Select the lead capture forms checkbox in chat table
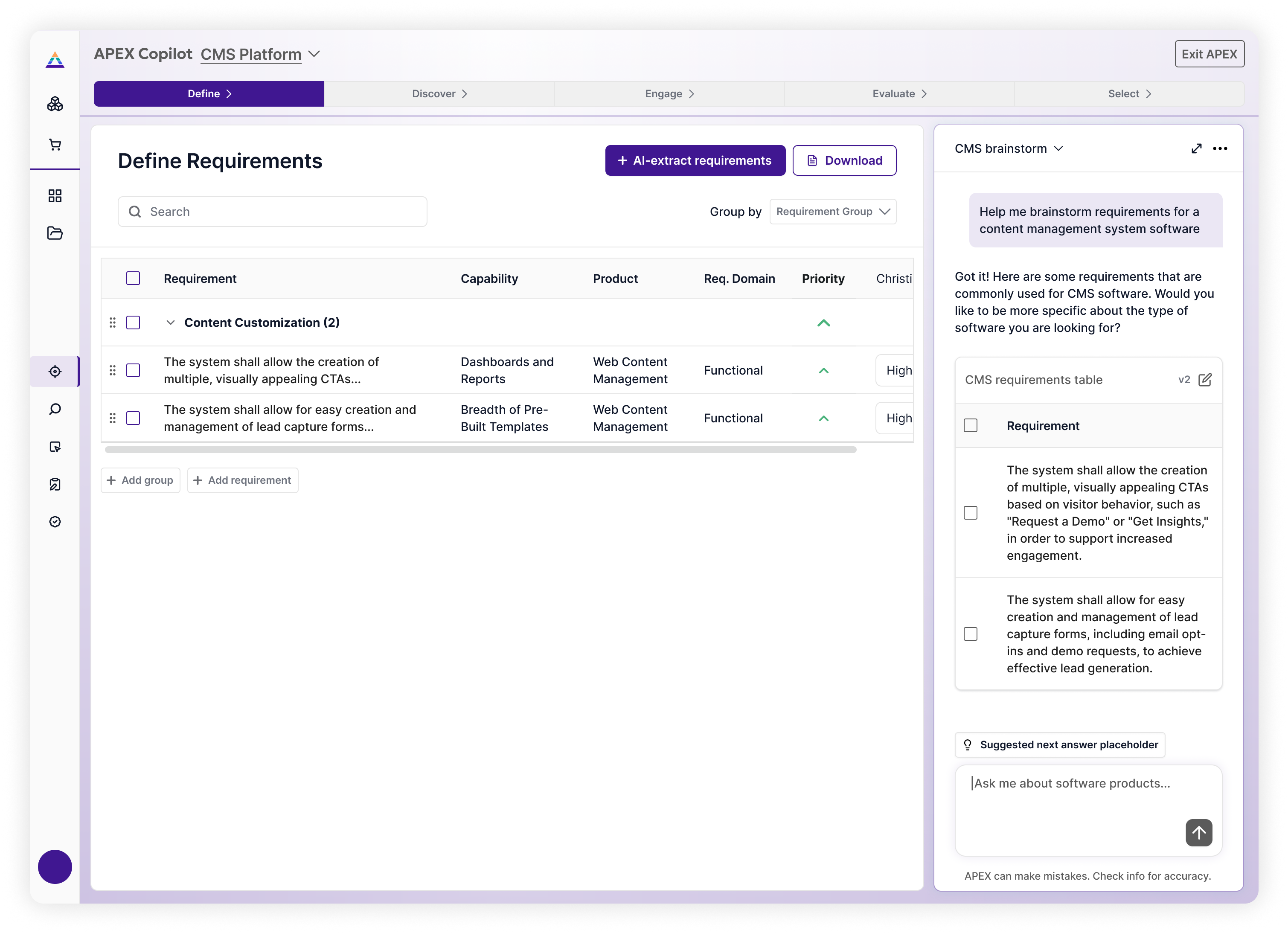This screenshot has width=1288, height=933. coord(971,634)
